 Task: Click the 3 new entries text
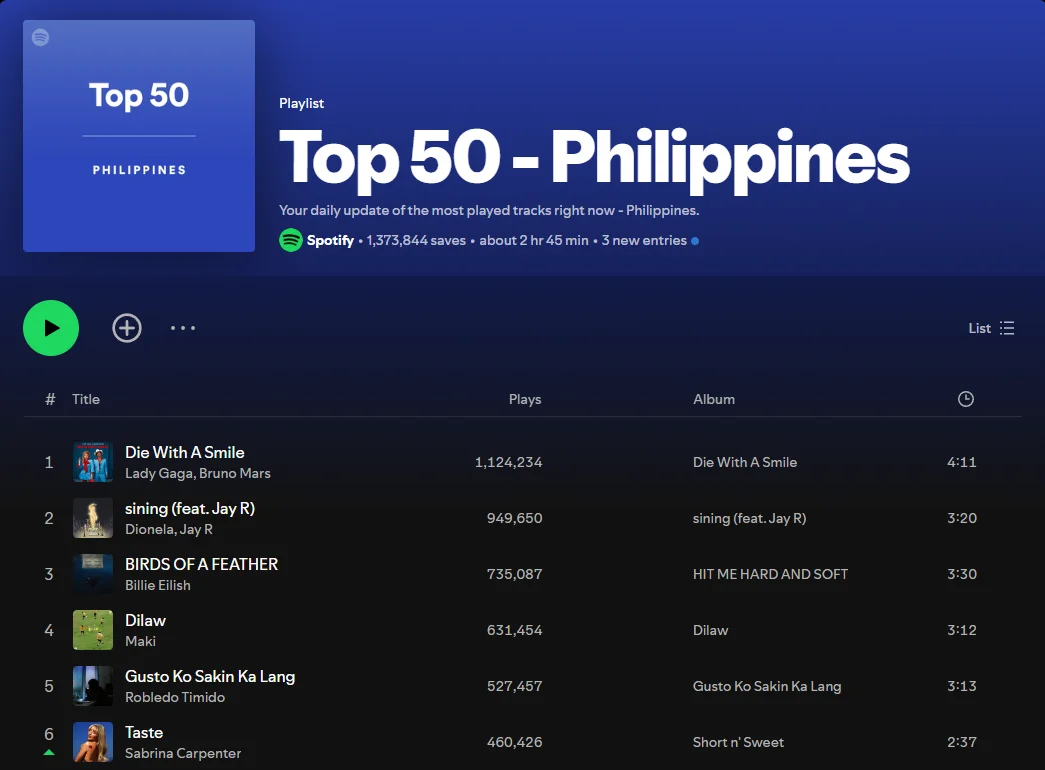click(644, 241)
